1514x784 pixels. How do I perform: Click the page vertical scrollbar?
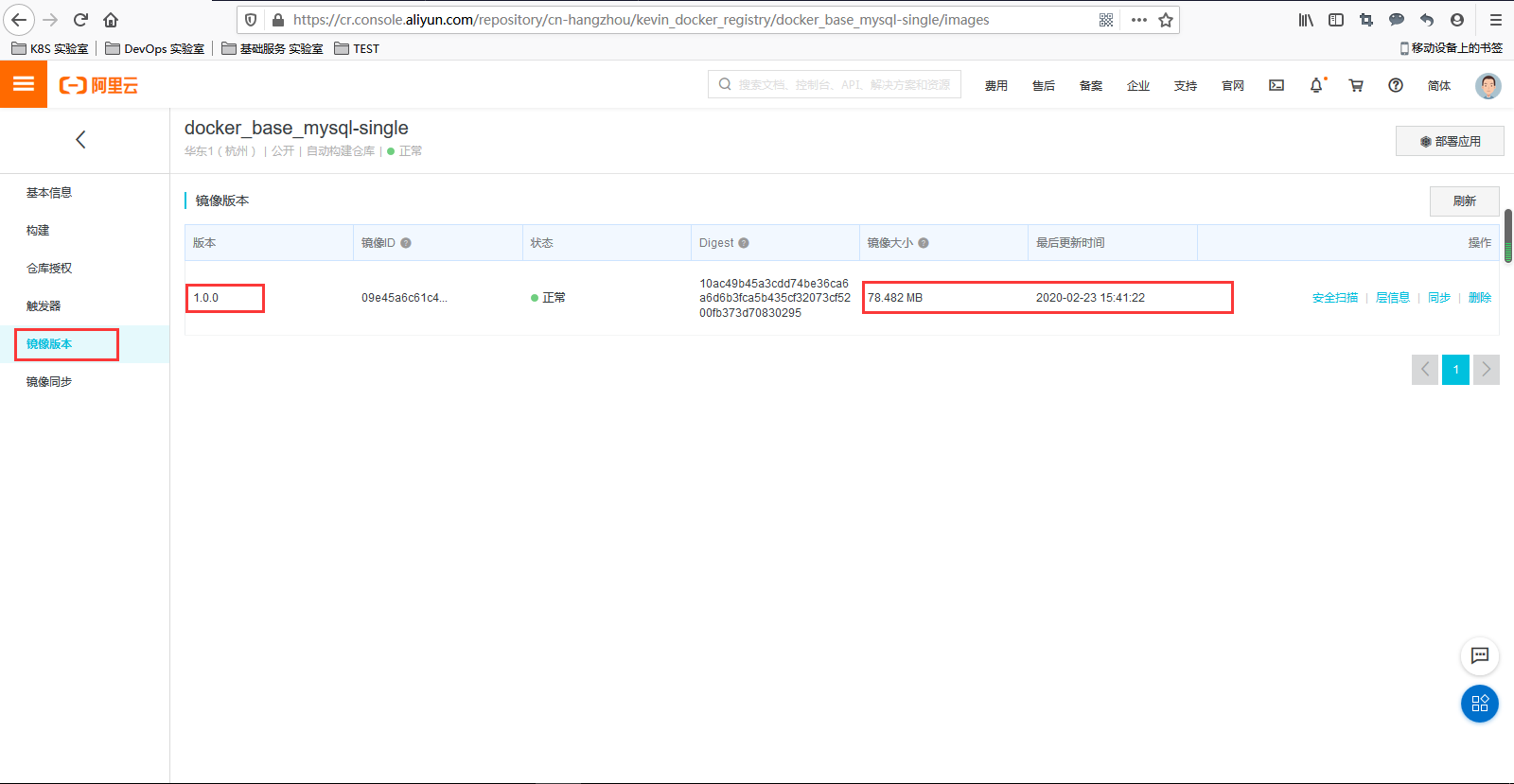point(1508,236)
